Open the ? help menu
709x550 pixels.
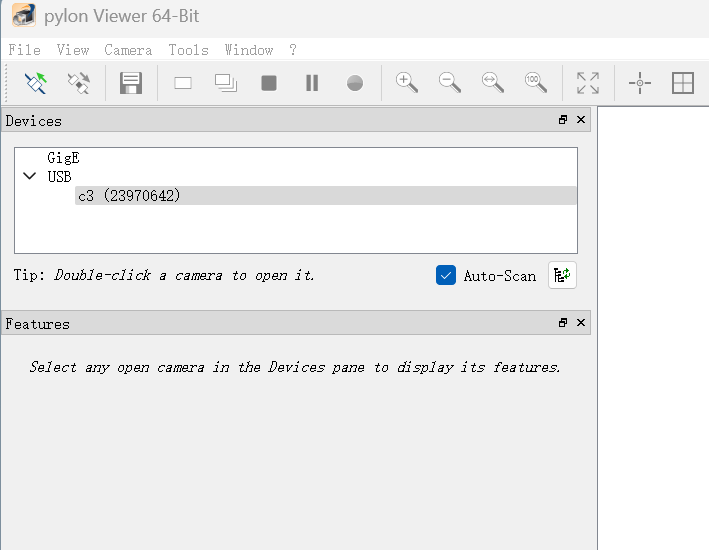pyautogui.click(x=293, y=50)
